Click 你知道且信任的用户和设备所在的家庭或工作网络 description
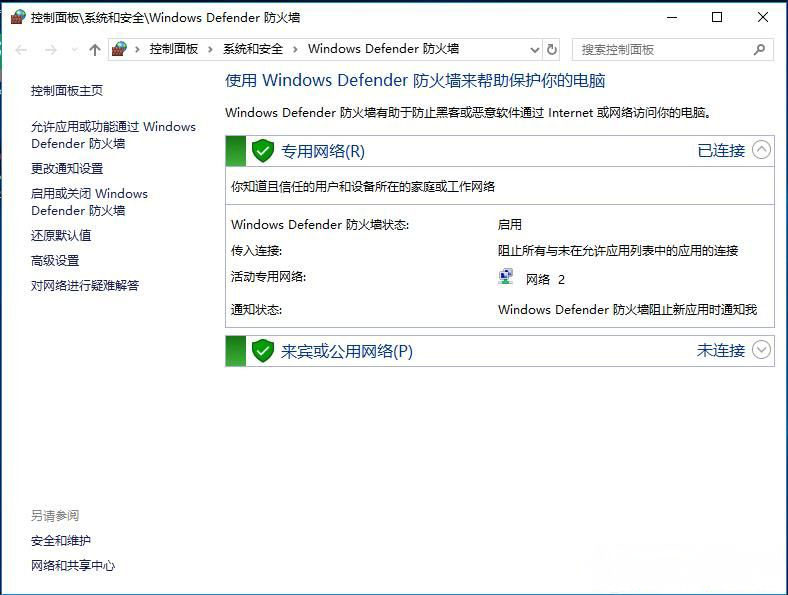 point(363,186)
